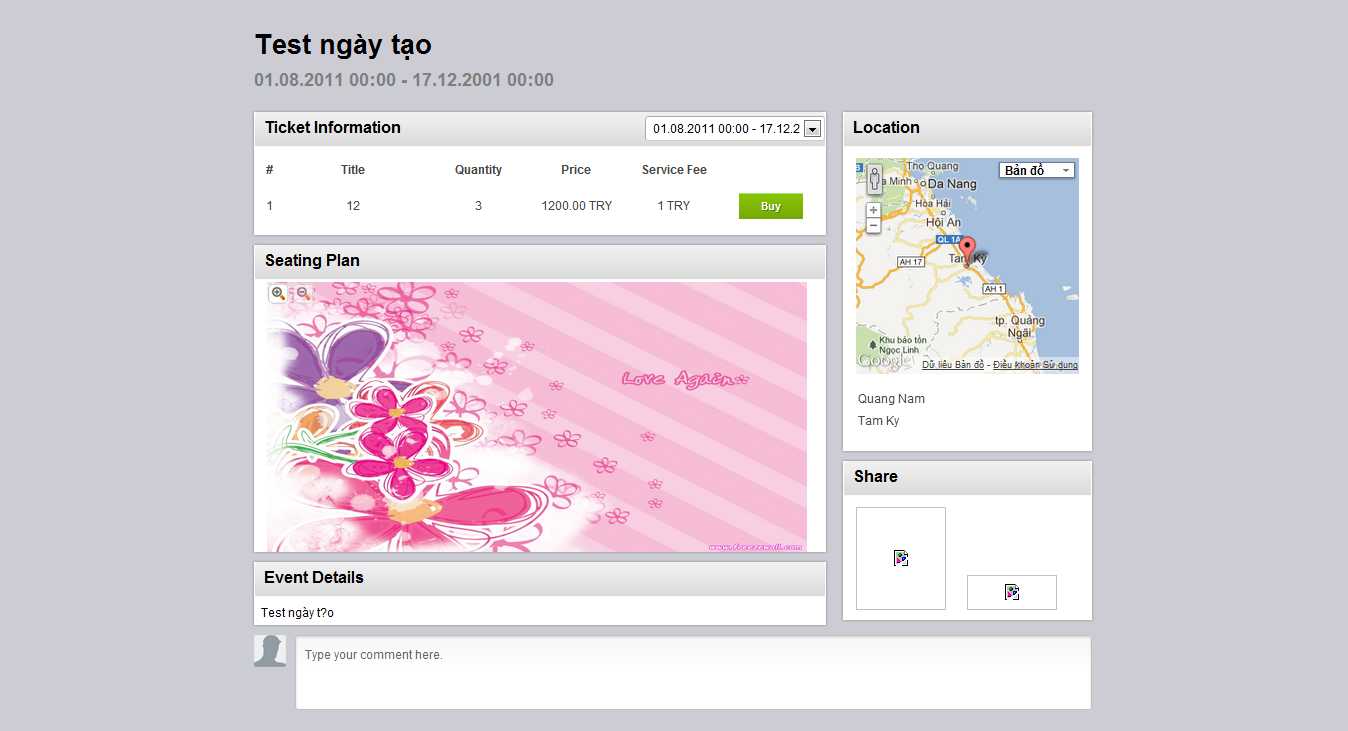Screen dimensions: 1348x731
Task: Click the event date range subtitle
Action: [x=404, y=80]
